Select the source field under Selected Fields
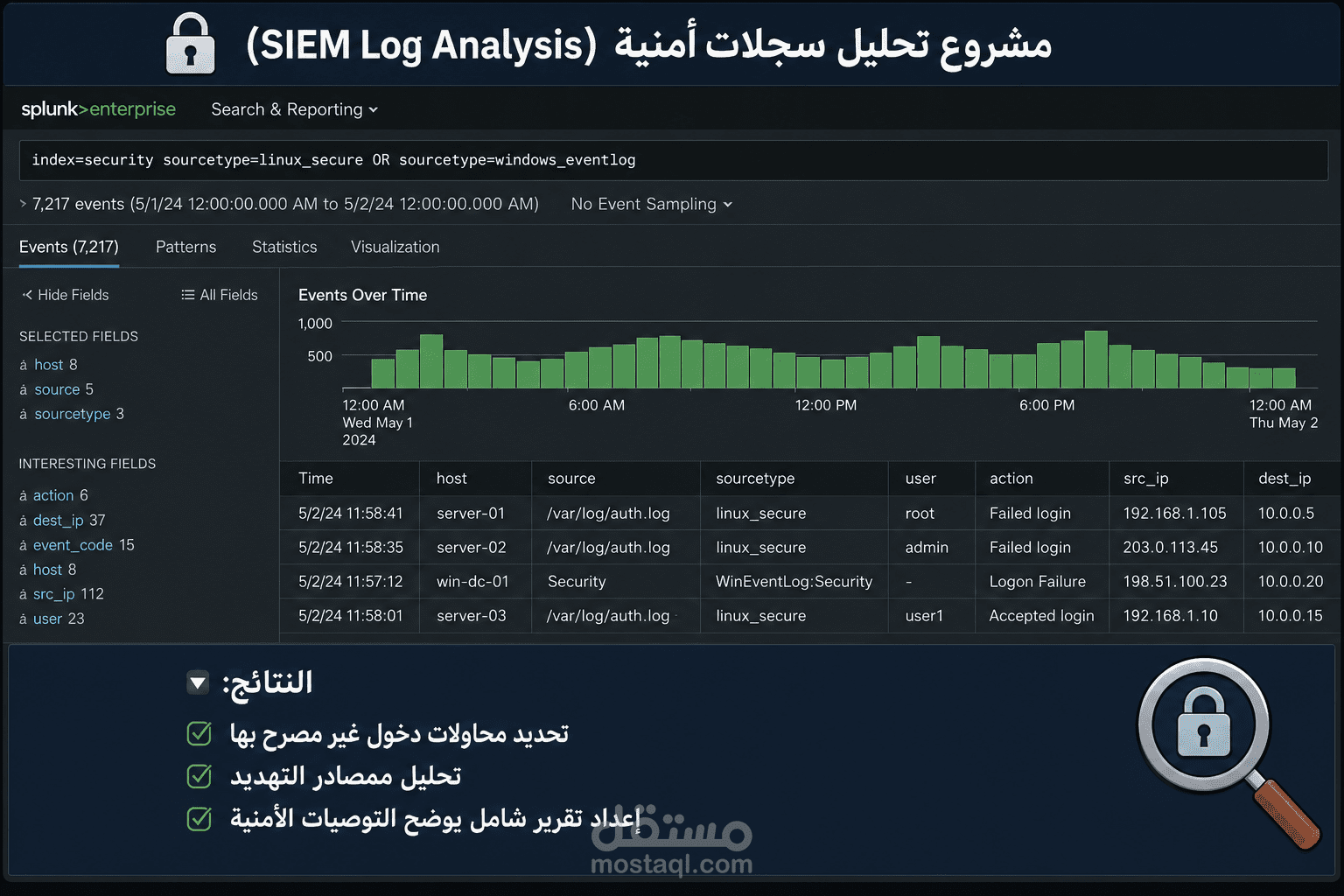 click(57, 388)
